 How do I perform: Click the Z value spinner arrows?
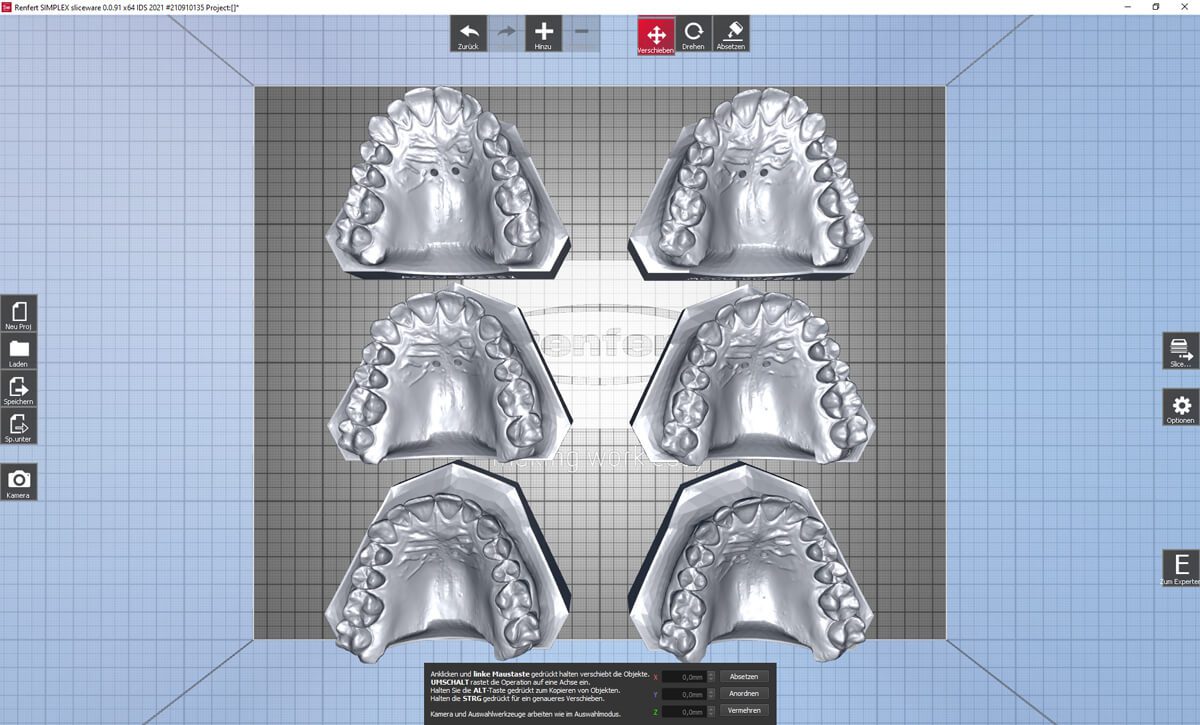click(x=711, y=711)
